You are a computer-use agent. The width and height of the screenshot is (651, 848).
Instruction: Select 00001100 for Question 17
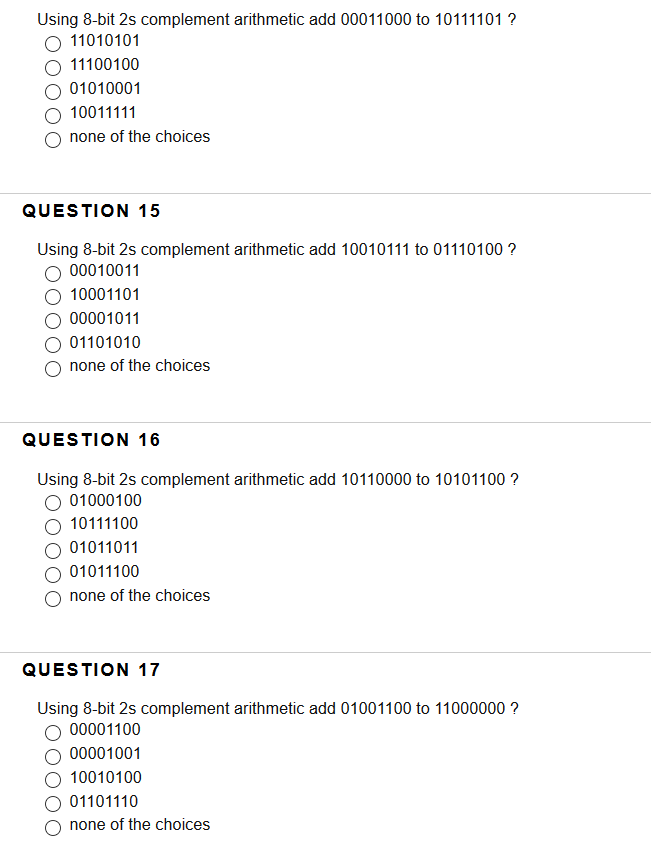[53, 733]
